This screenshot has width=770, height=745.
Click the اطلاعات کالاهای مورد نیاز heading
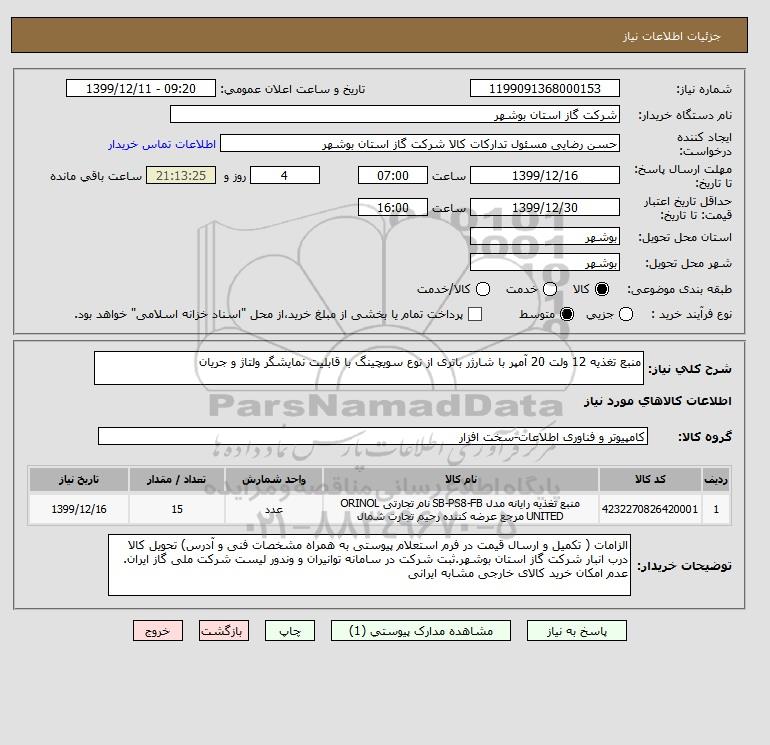[658, 401]
